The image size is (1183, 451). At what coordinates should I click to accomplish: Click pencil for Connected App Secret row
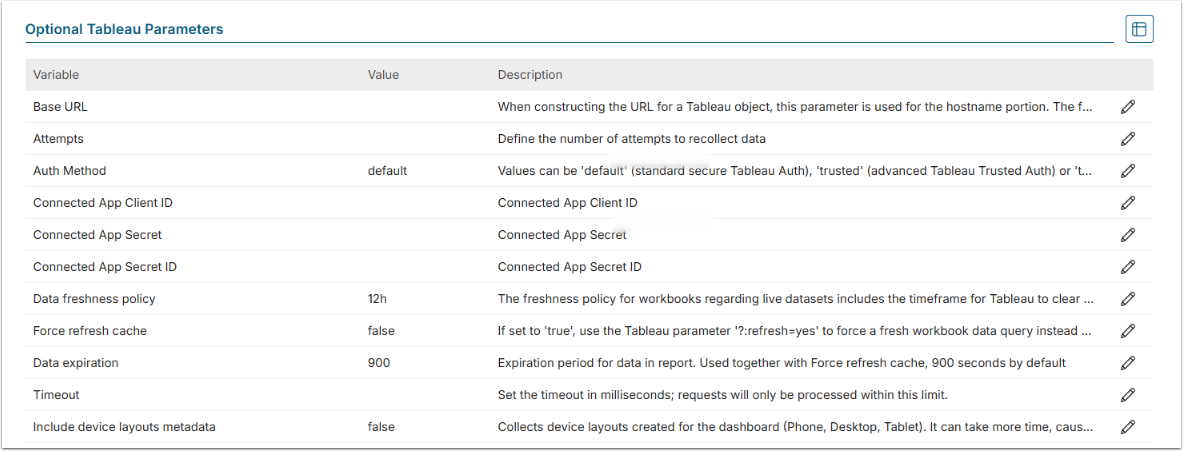point(1128,235)
